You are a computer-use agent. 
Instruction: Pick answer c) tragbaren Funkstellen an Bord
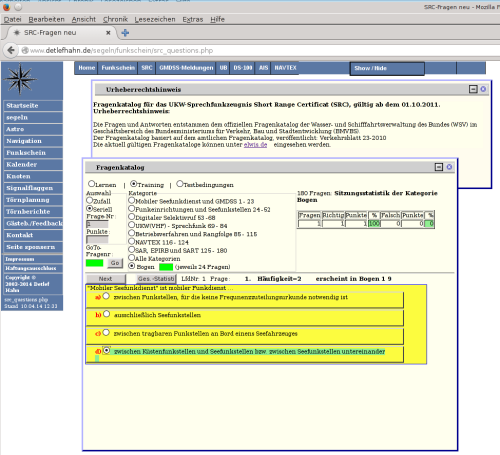tap(106, 332)
